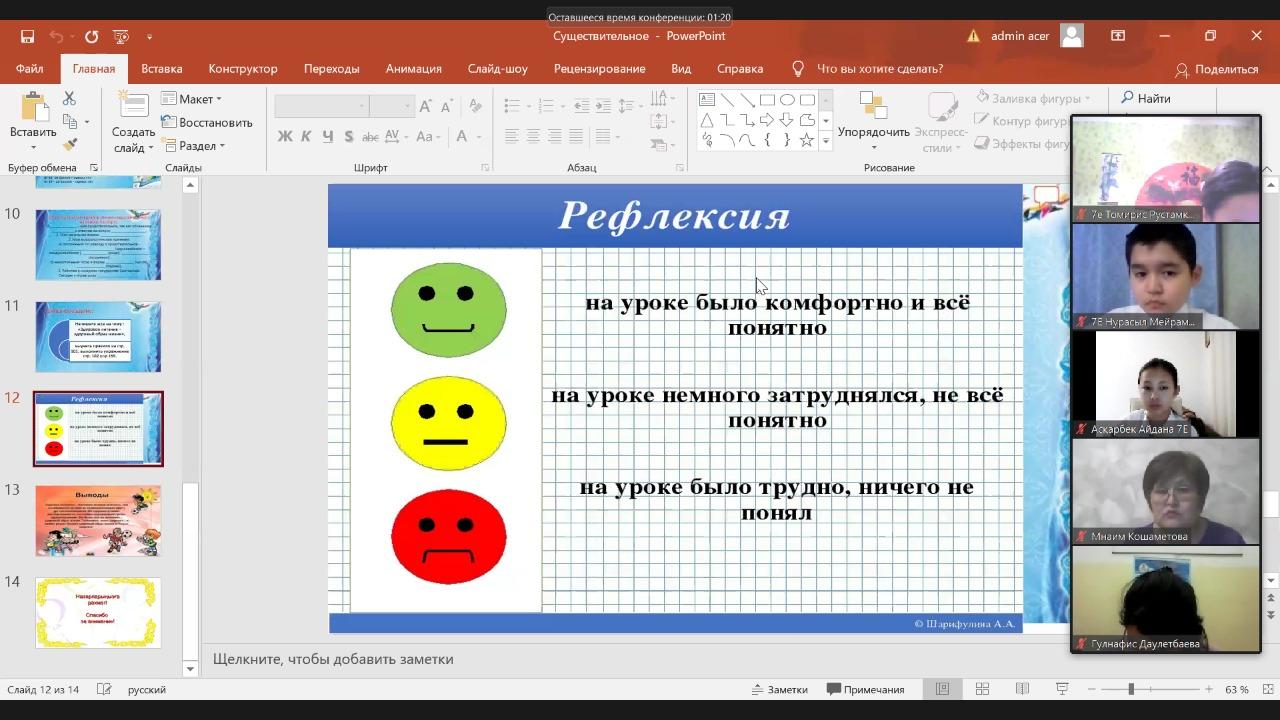1280x720 pixels.
Task: Click Restore (Восстановить) slide button
Action: (207, 122)
